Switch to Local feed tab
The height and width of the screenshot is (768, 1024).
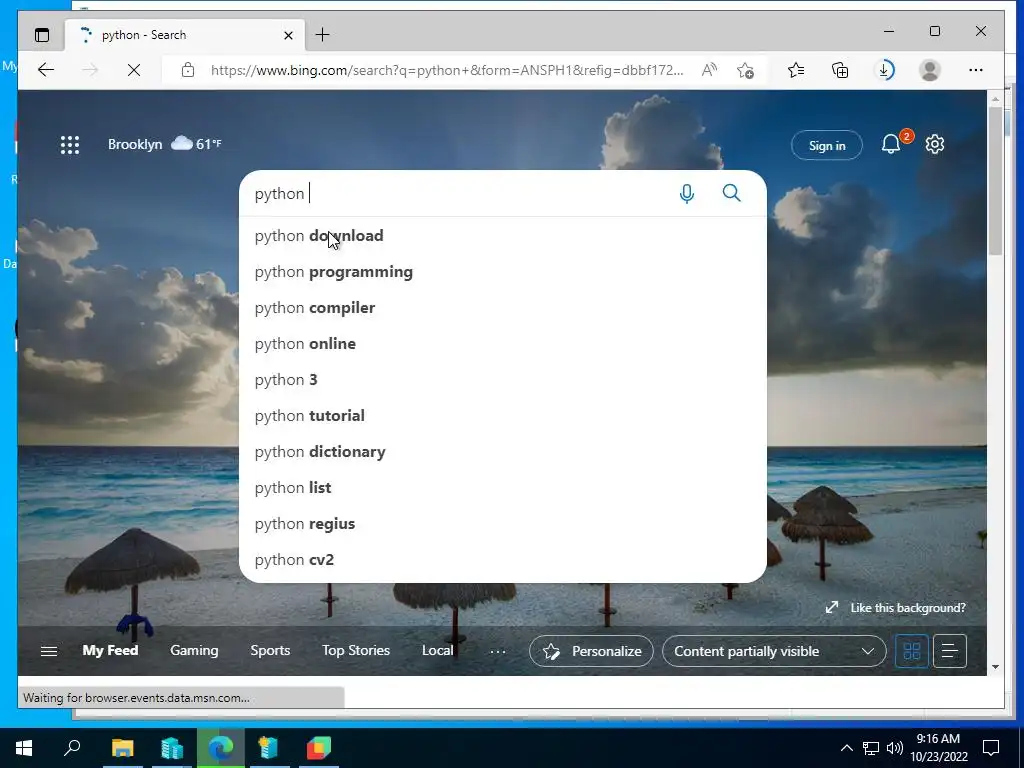pyautogui.click(x=438, y=650)
